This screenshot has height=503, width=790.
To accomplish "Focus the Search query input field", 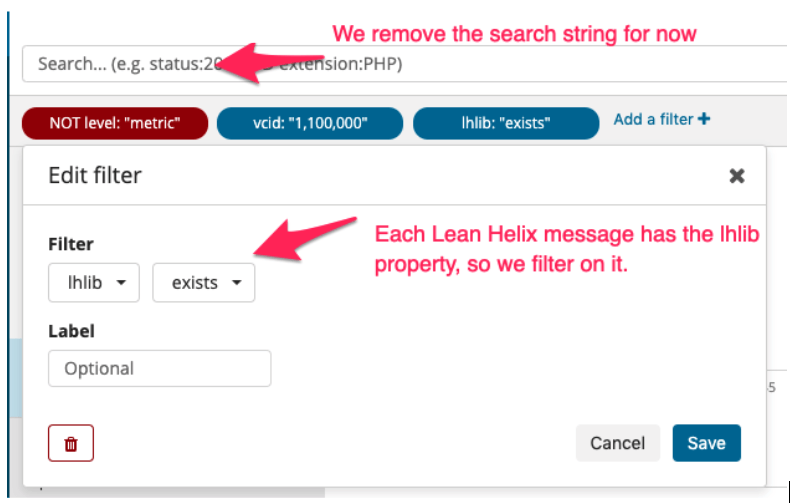I will tap(405, 64).
